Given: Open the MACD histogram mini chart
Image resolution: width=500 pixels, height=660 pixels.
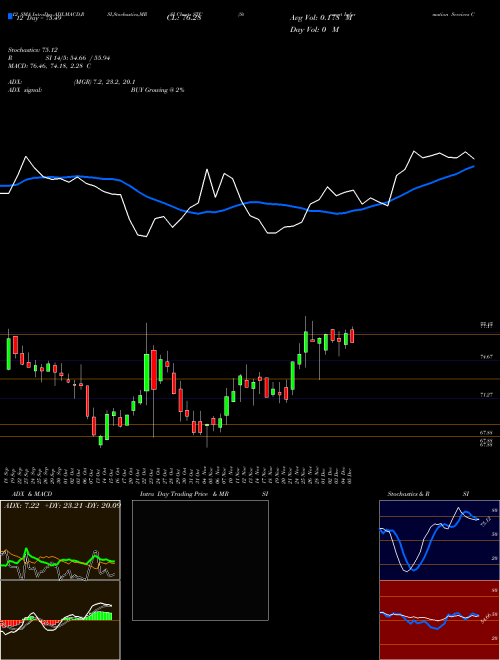Looking at the screenshot, I should [60, 620].
